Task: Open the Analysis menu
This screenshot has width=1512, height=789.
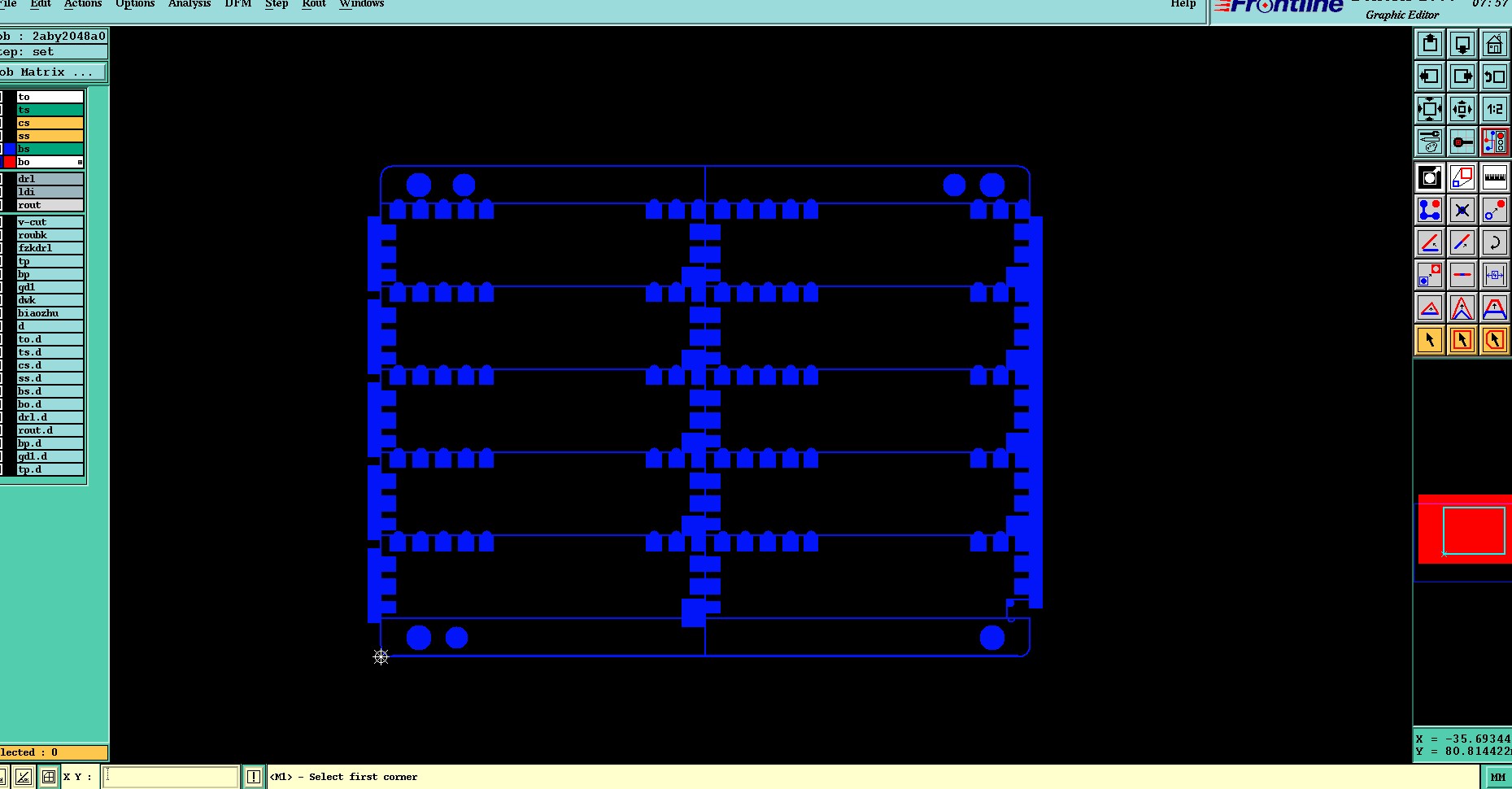Action: 190,4
